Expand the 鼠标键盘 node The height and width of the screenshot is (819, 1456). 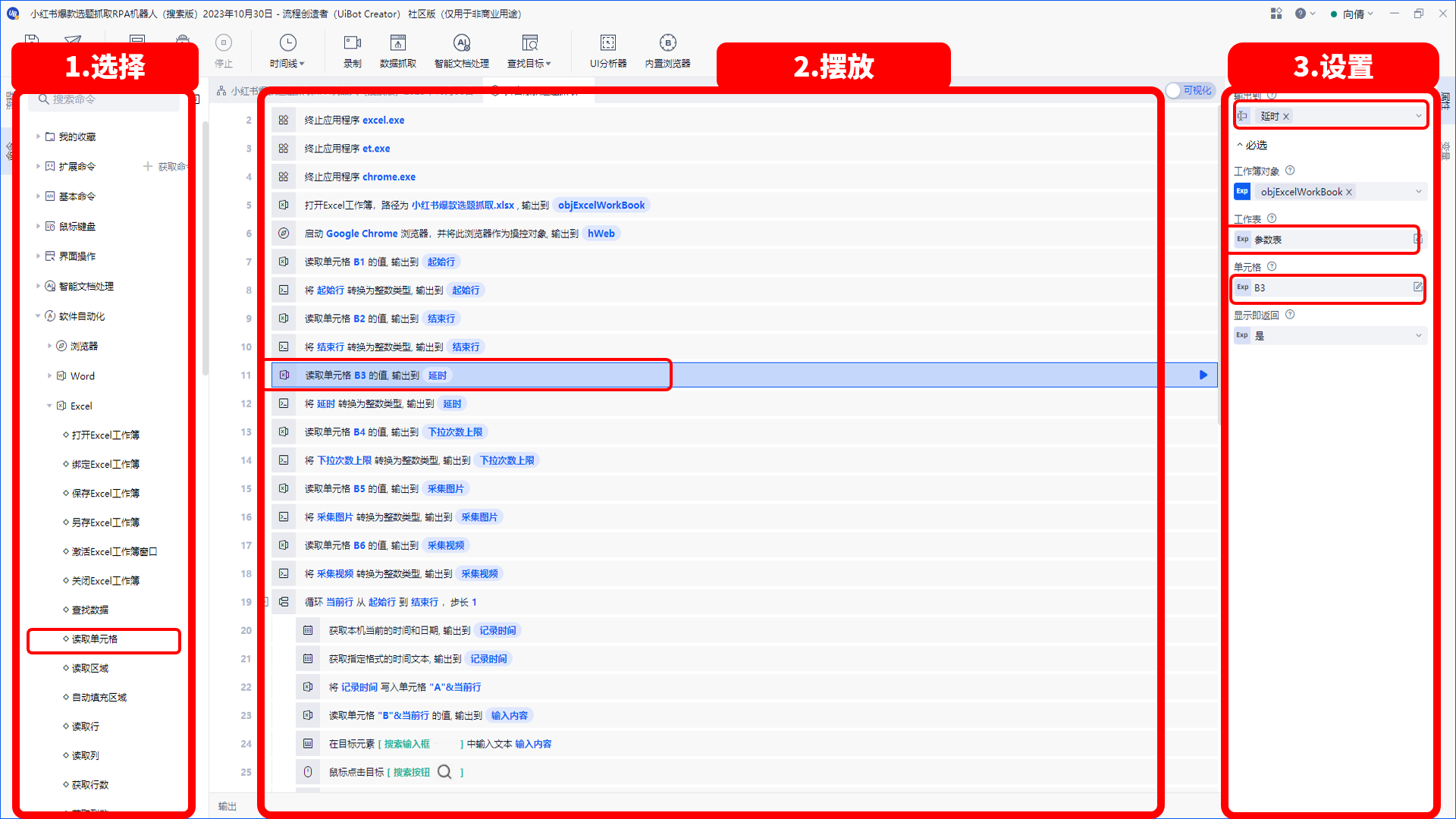(38, 226)
